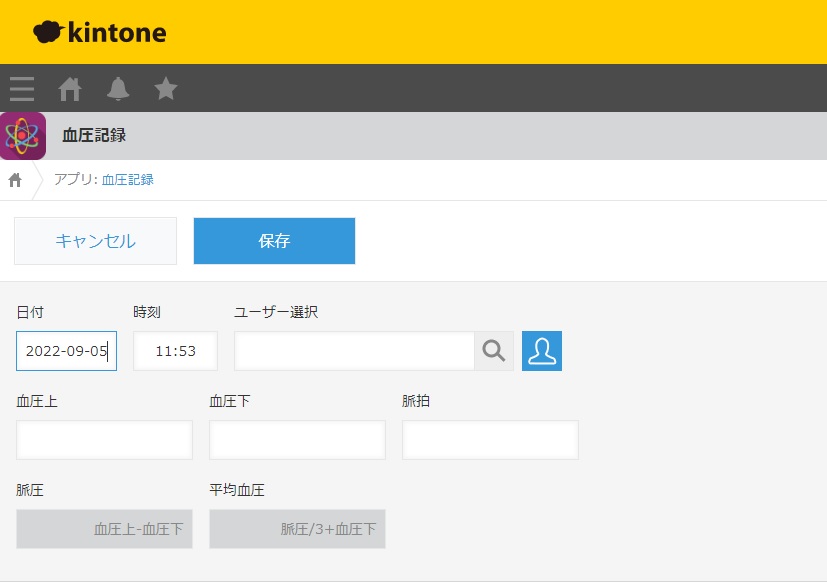The width and height of the screenshot is (827, 582).
Task: Click into the 血圧下 input field
Action: click(297, 440)
